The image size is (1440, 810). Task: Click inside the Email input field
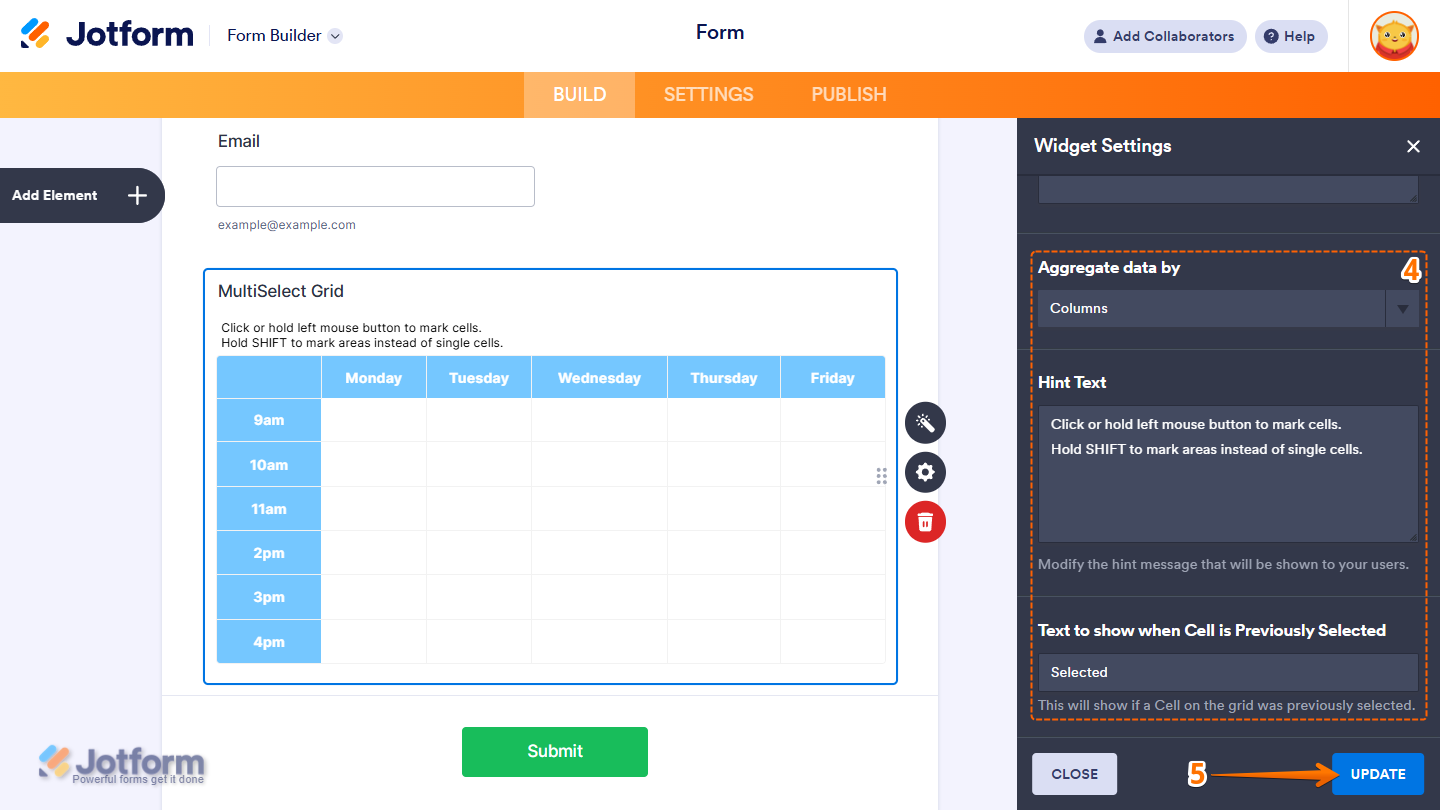click(375, 186)
